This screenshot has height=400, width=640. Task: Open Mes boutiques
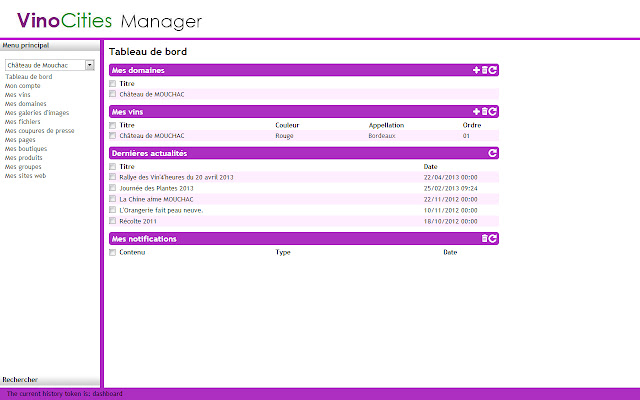click(x=26, y=149)
